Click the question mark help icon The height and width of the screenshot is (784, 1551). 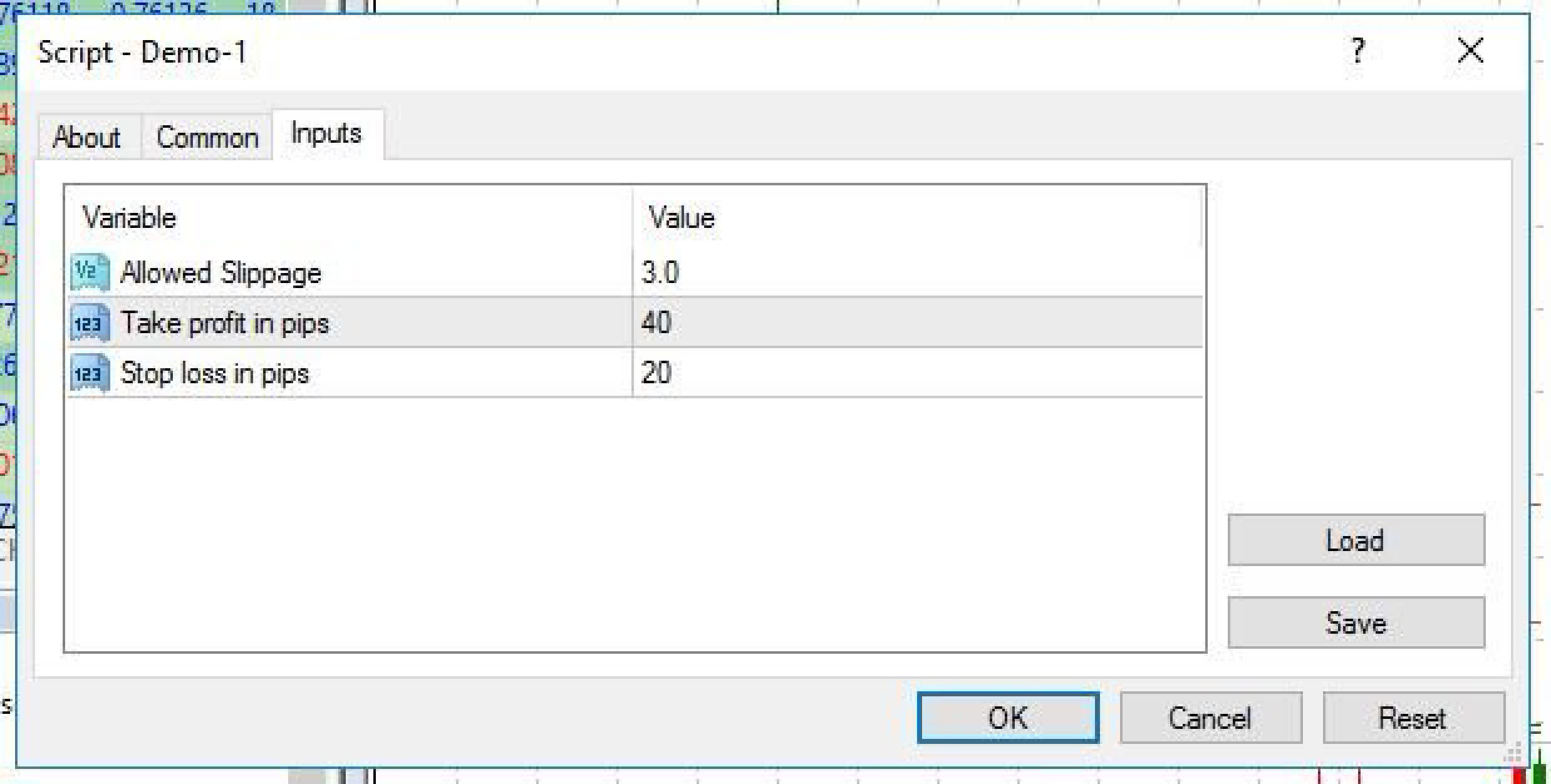point(1357,51)
